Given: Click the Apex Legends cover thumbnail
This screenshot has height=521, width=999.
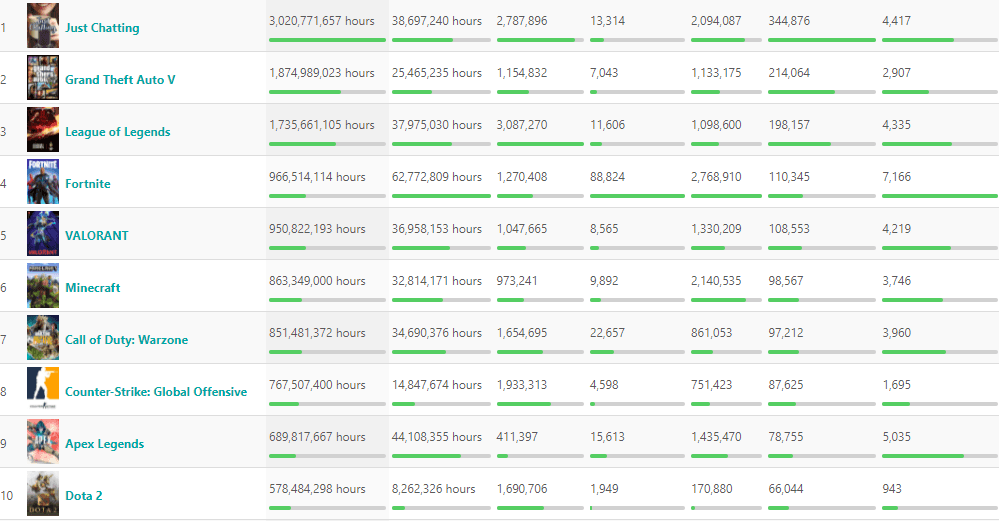Looking at the screenshot, I should pos(42,442).
